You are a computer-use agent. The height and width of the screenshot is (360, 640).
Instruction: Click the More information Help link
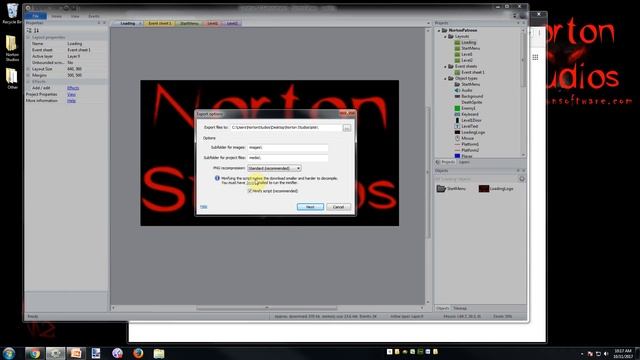coord(71,101)
